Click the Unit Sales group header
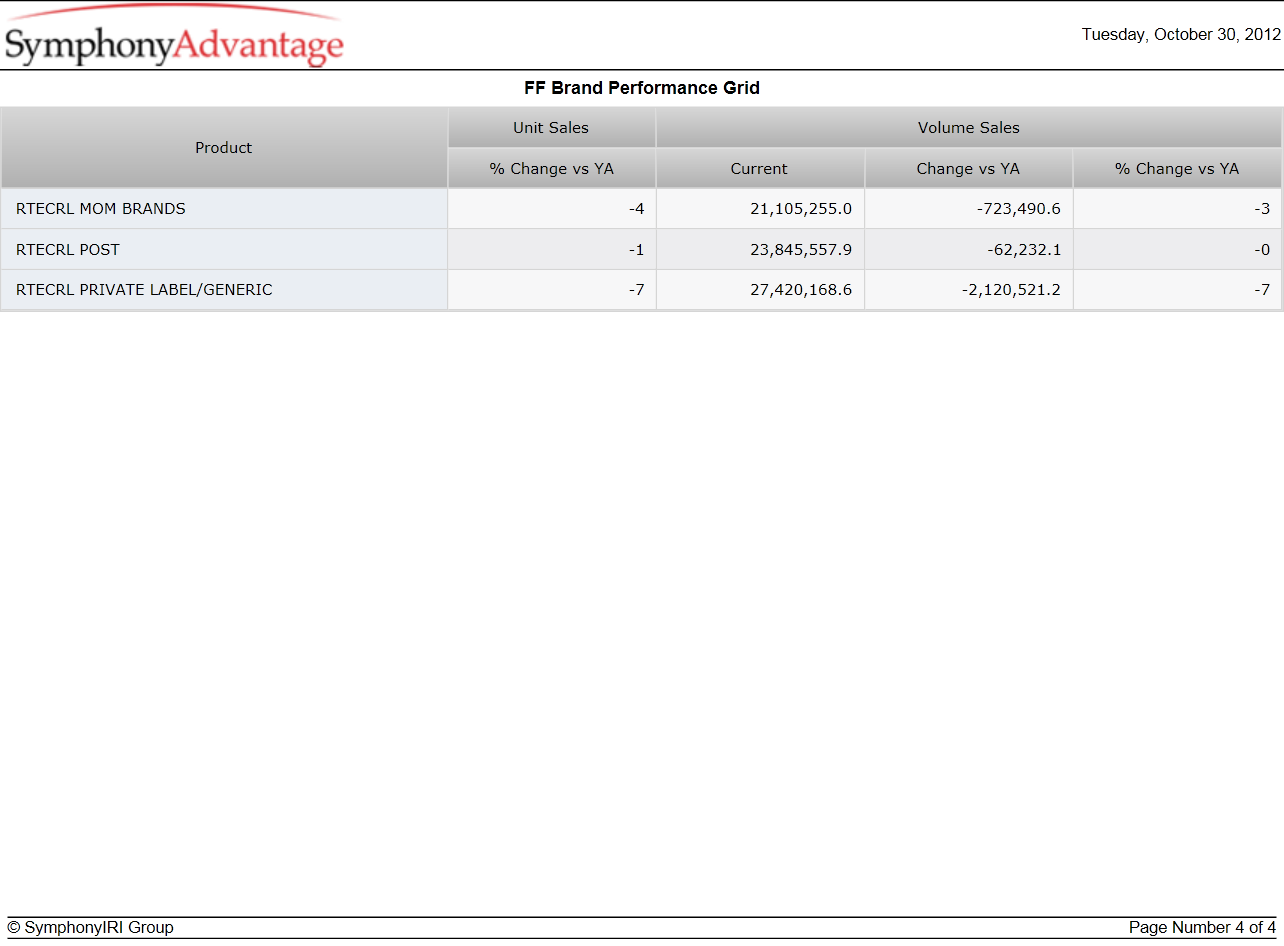The image size is (1284, 946). click(x=551, y=128)
